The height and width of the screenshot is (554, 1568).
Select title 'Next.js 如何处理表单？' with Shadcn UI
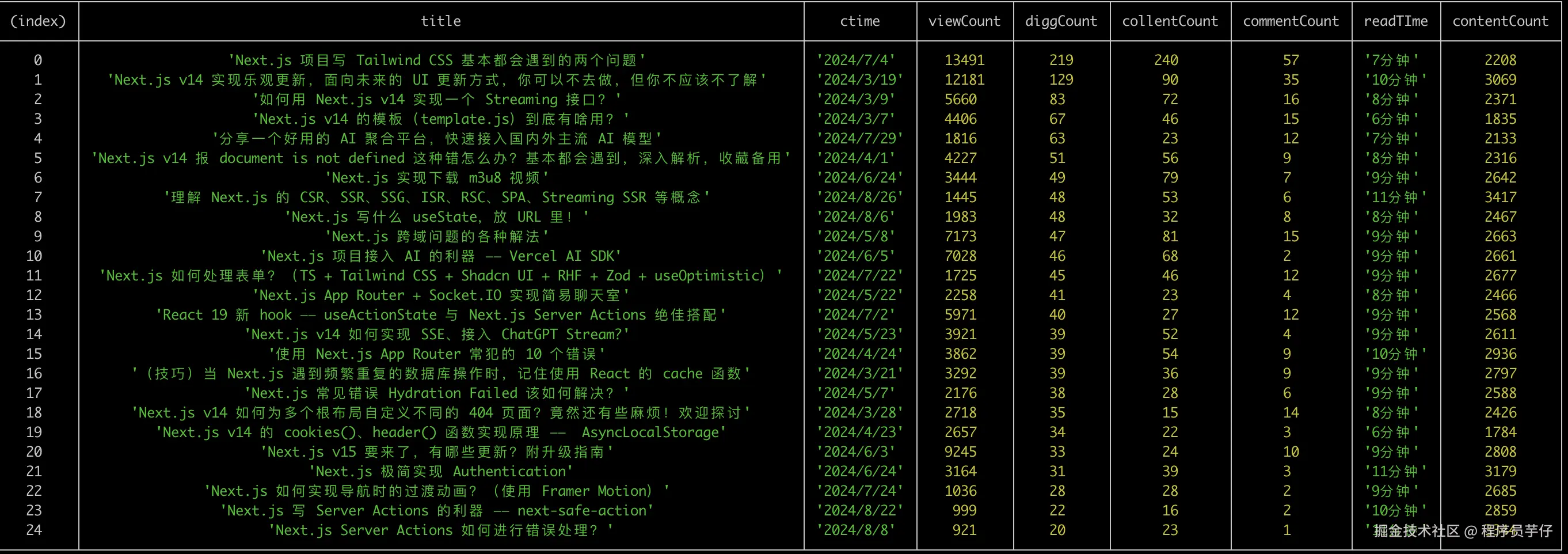click(x=441, y=275)
